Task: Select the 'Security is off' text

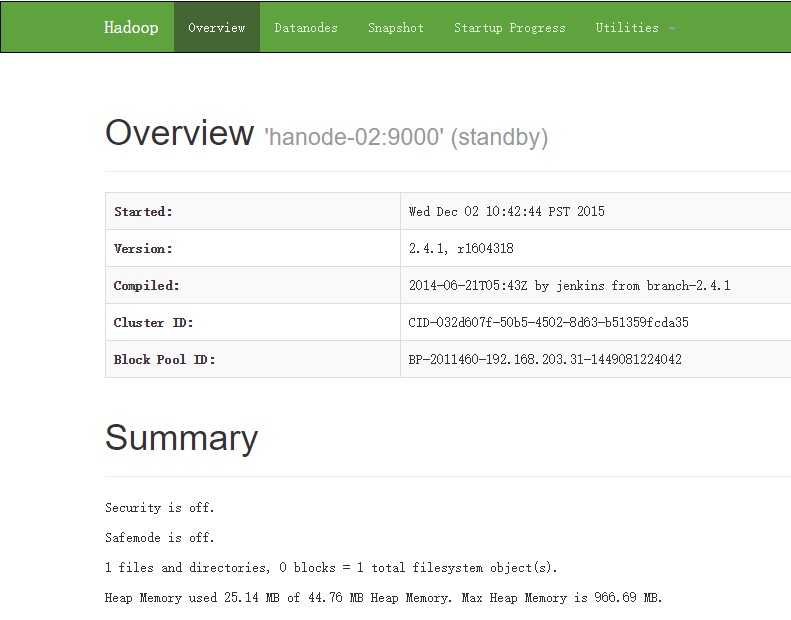Action: pyautogui.click(x=160, y=508)
